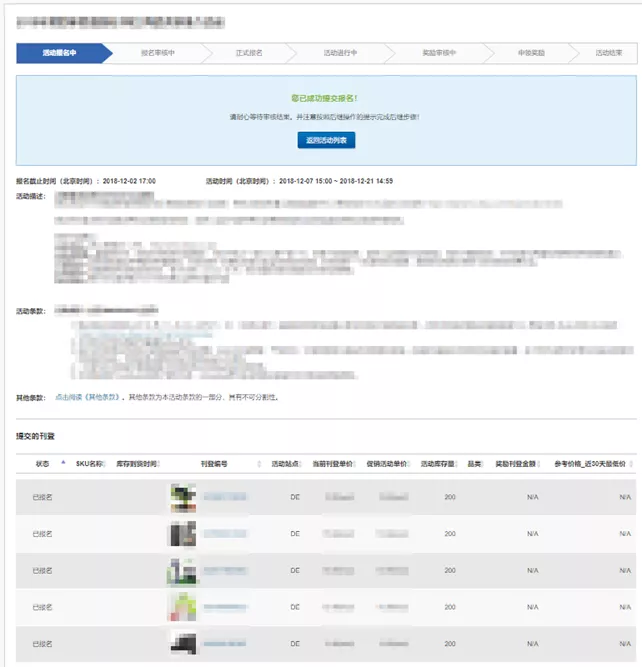Open the first row's product thumbnail

click(x=181, y=497)
